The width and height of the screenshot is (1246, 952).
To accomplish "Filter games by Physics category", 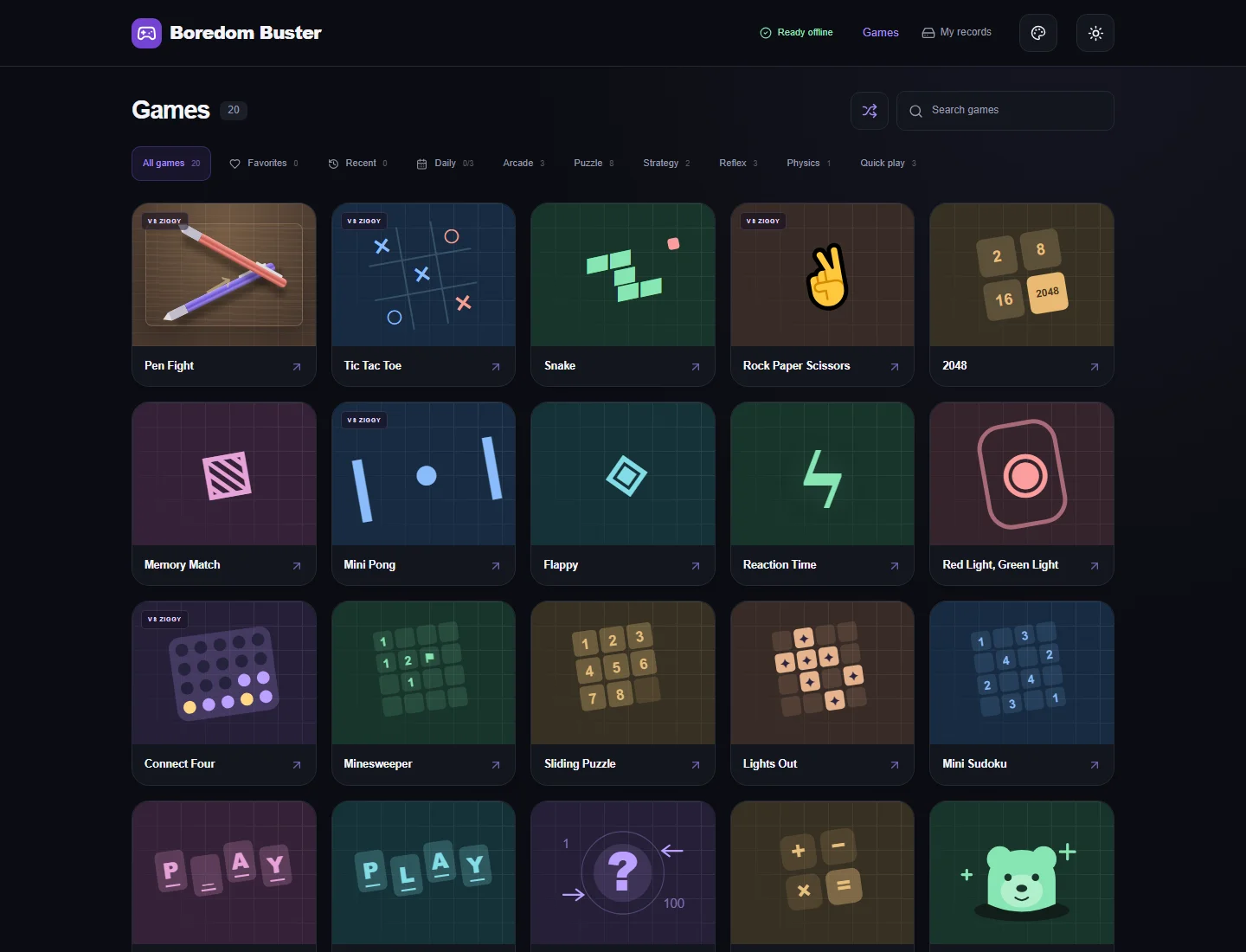I will pos(808,164).
